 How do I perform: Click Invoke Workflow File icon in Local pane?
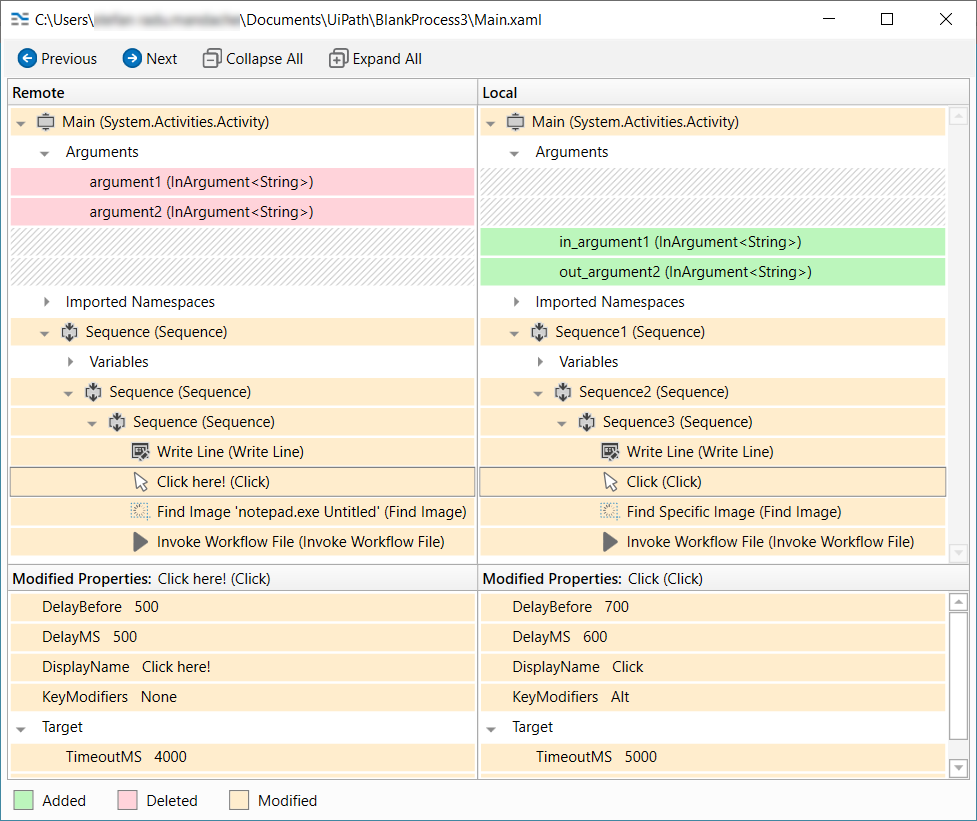point(610,542)
